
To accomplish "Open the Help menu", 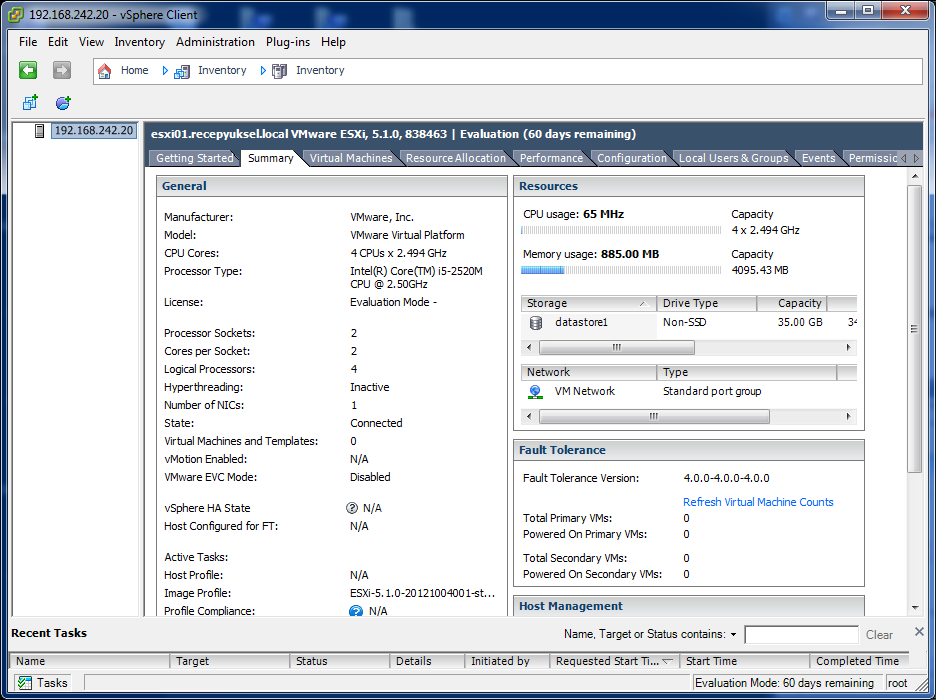I will pyautogui.click(x=333, y=42).
